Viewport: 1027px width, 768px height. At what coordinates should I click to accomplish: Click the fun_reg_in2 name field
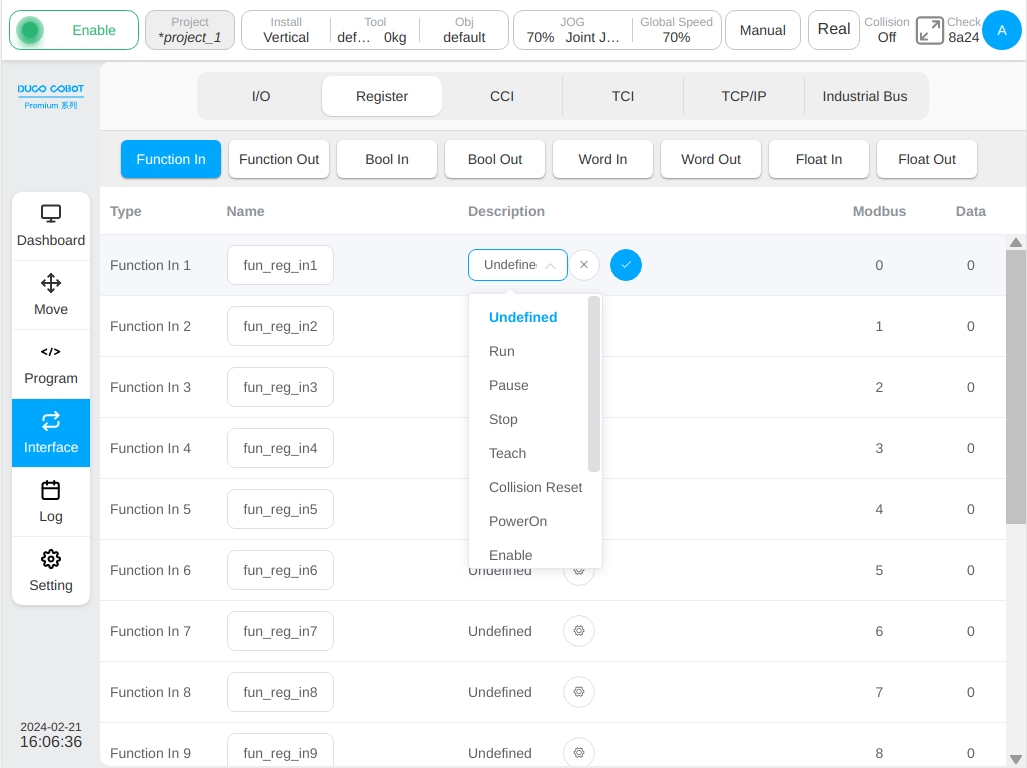[x=280, y=326]
